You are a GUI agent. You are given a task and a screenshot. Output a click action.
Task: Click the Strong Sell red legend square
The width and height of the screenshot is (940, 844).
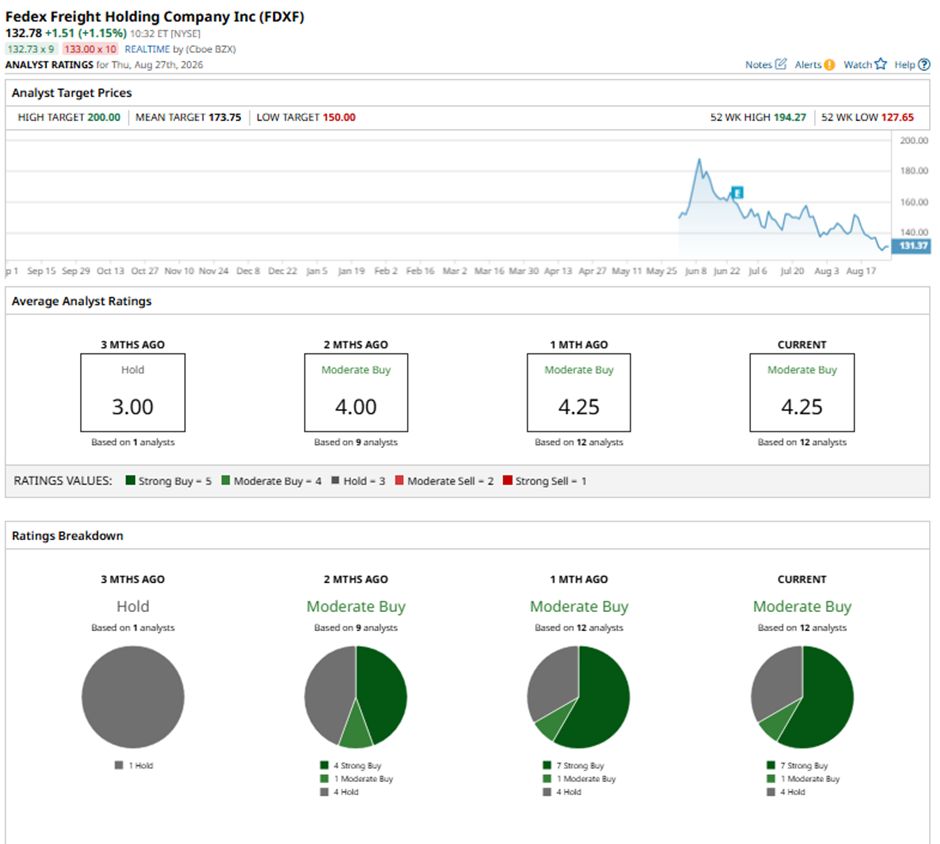point(507,480)
